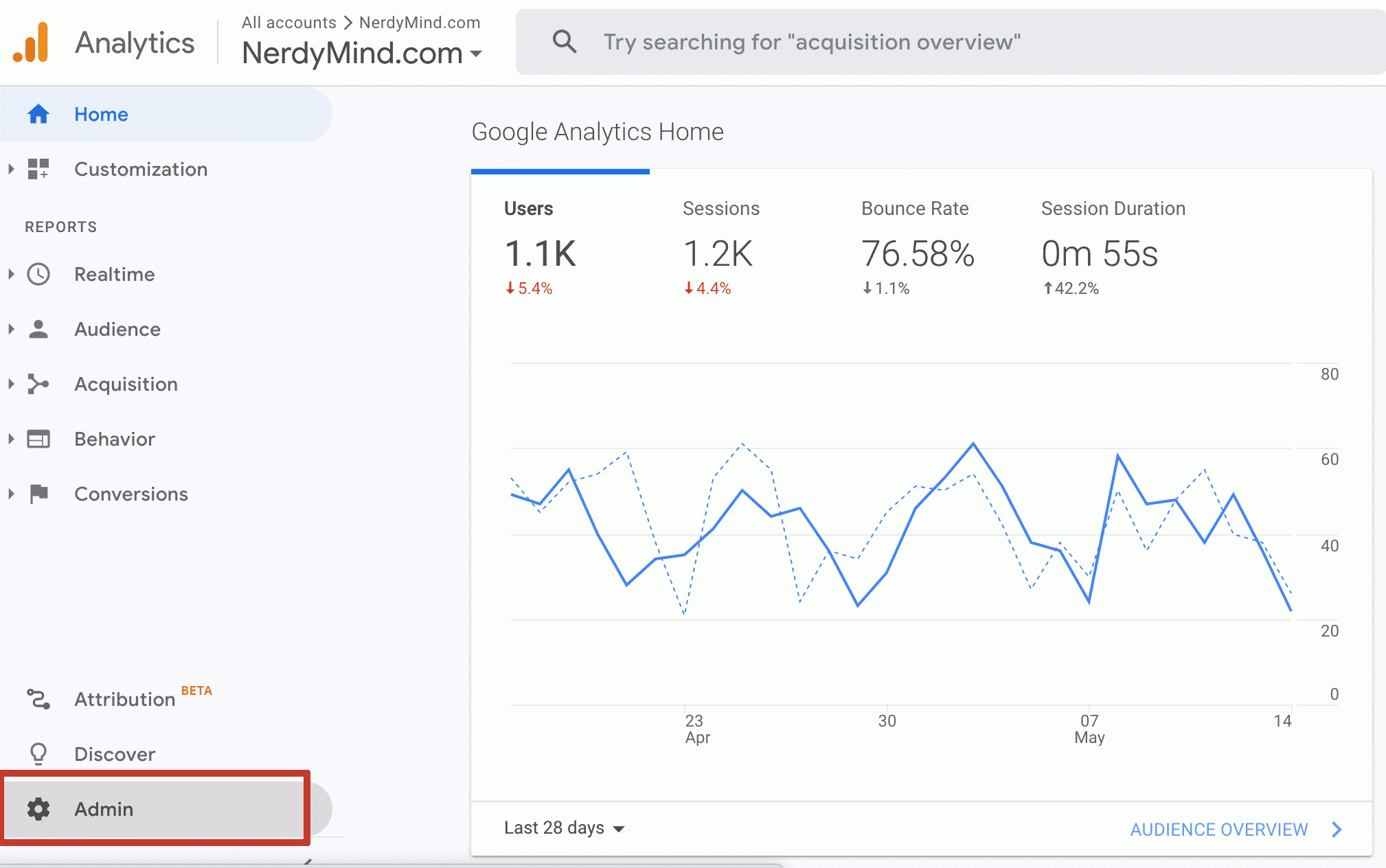Open the Acquisition reports menu item
The height and width of the screenshot is (868, 1386).
[x=166, y=384]
